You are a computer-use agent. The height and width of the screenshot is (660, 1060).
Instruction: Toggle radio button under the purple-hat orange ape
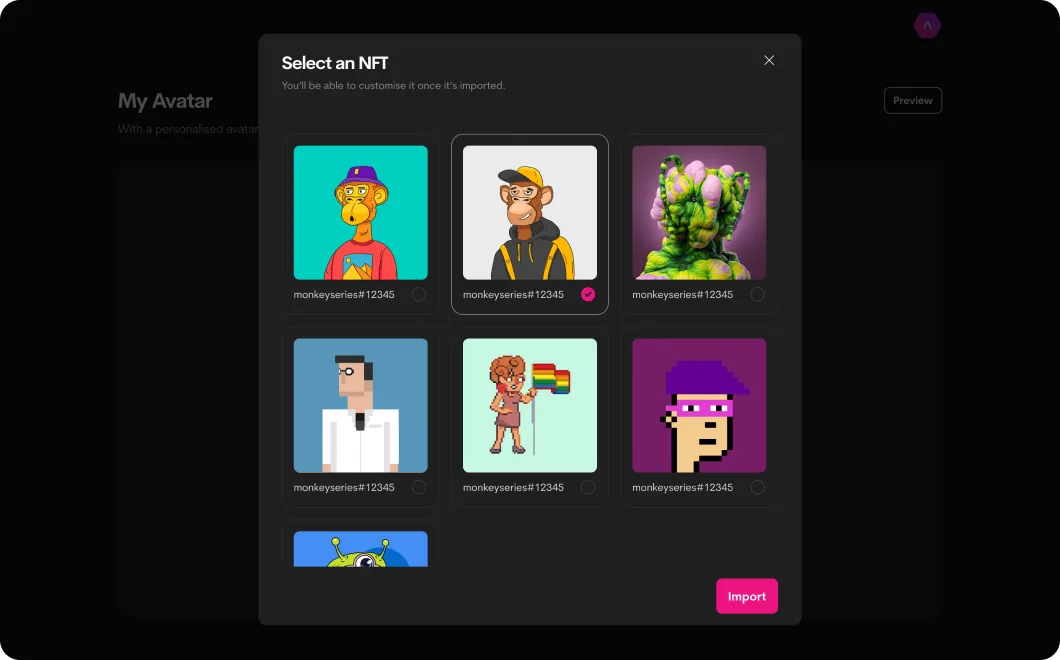click(419, 294)
